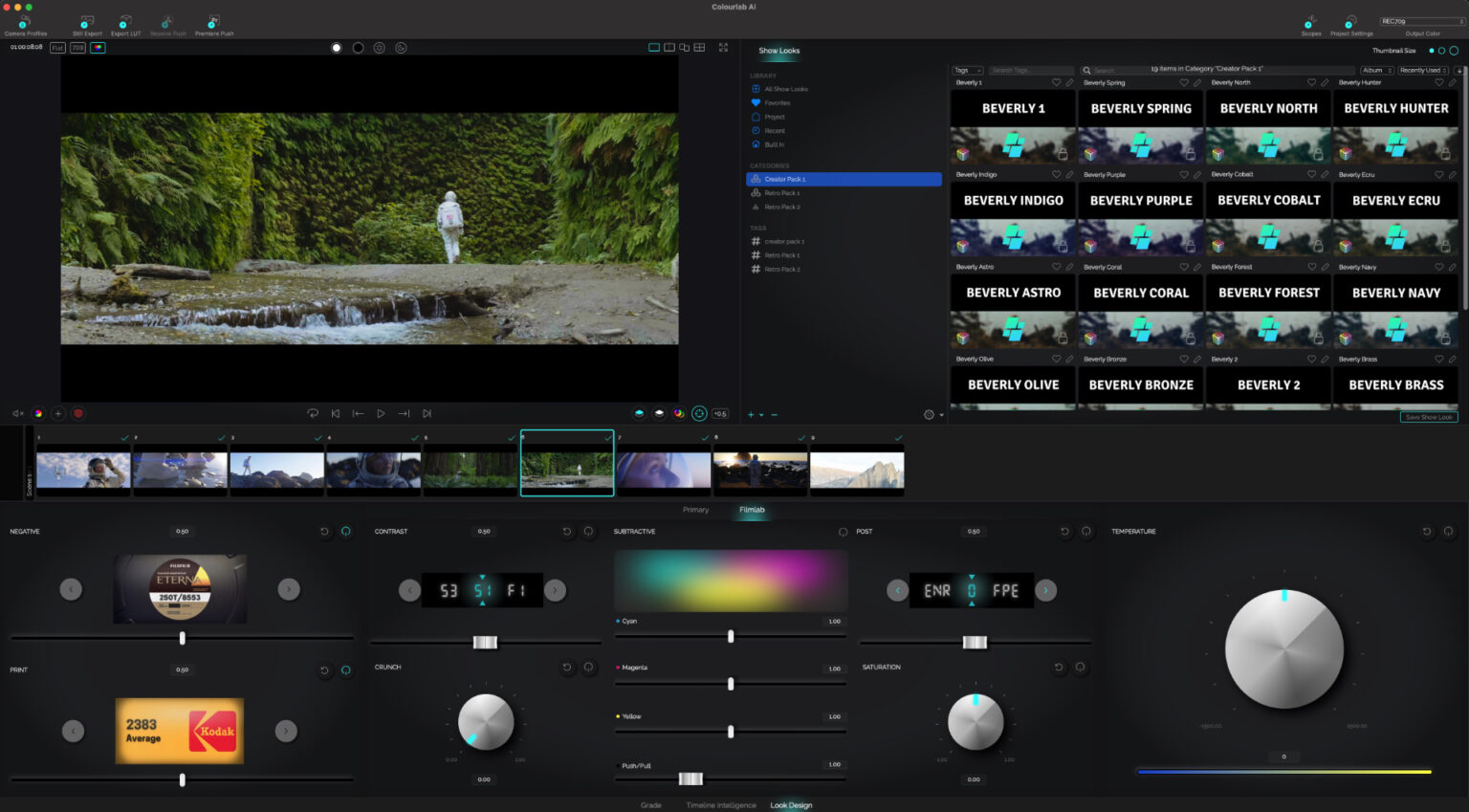Click the Still Export icon
The image size is (1469, 812).
87,22
